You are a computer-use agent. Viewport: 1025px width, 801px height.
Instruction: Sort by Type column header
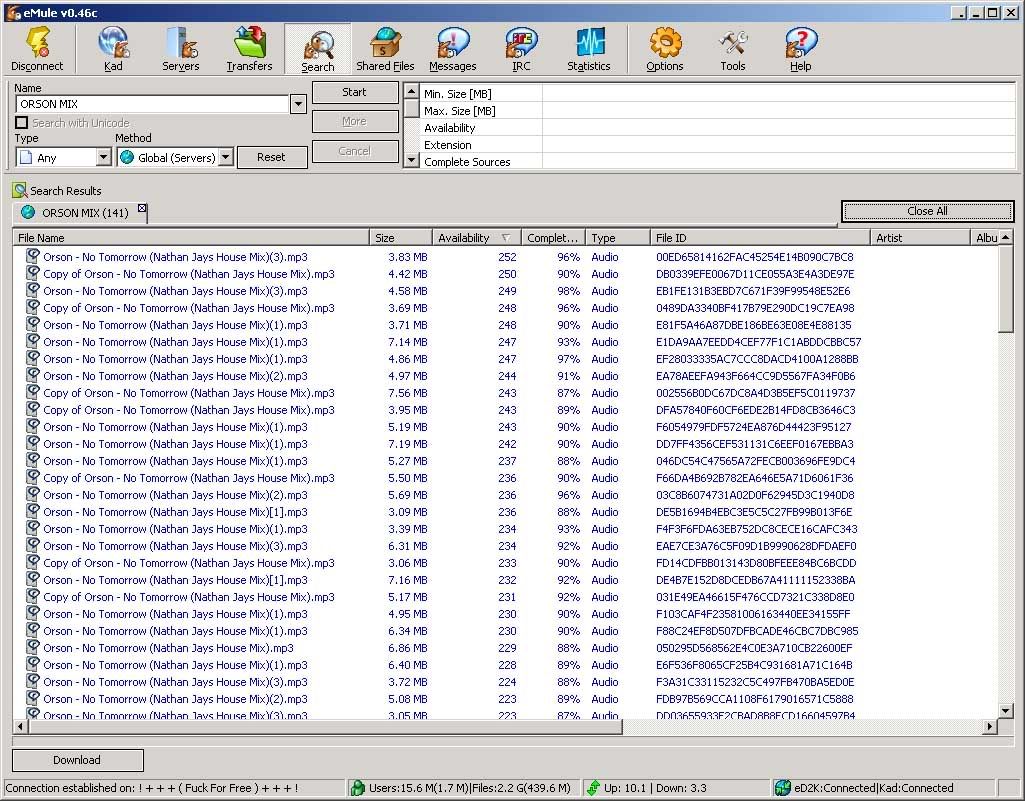click(618, 238)
